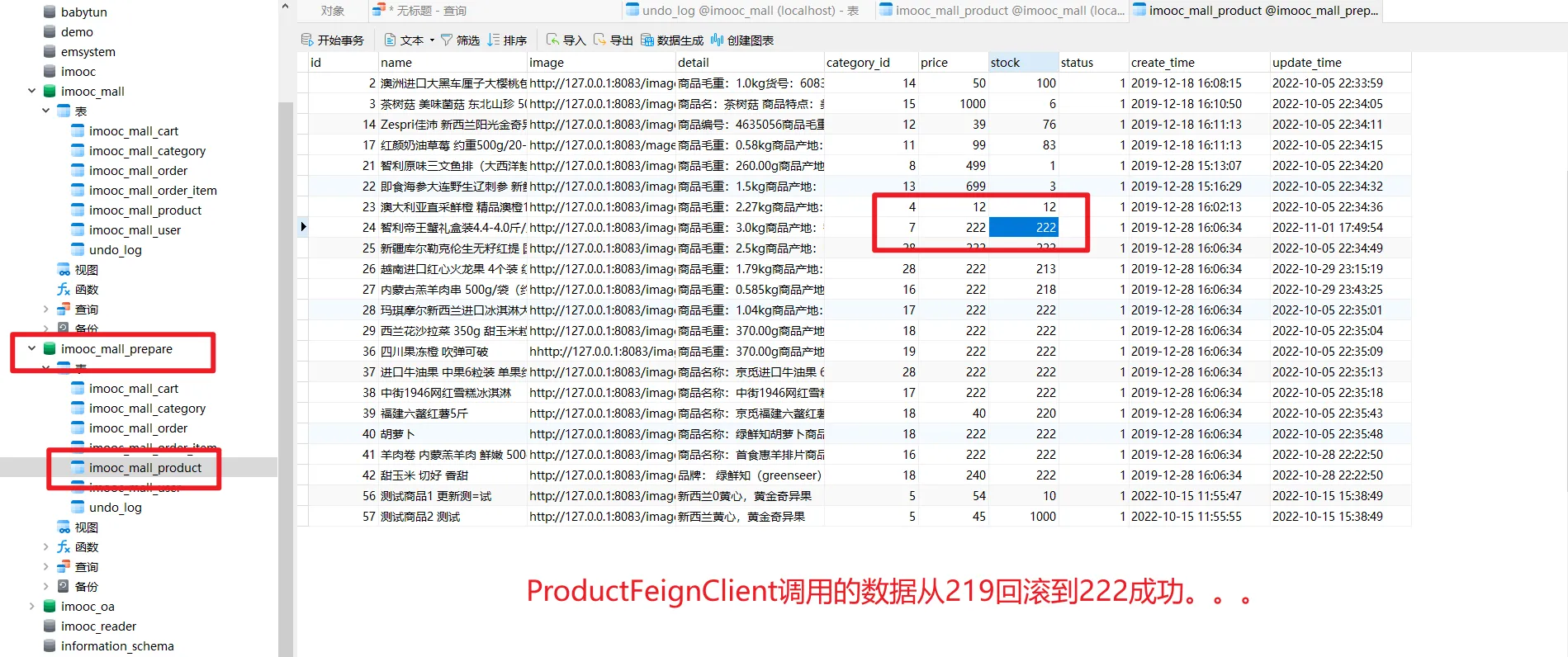Select undo_log table under imooc_mall
The image size is (1568, 657).
point(115,249)
